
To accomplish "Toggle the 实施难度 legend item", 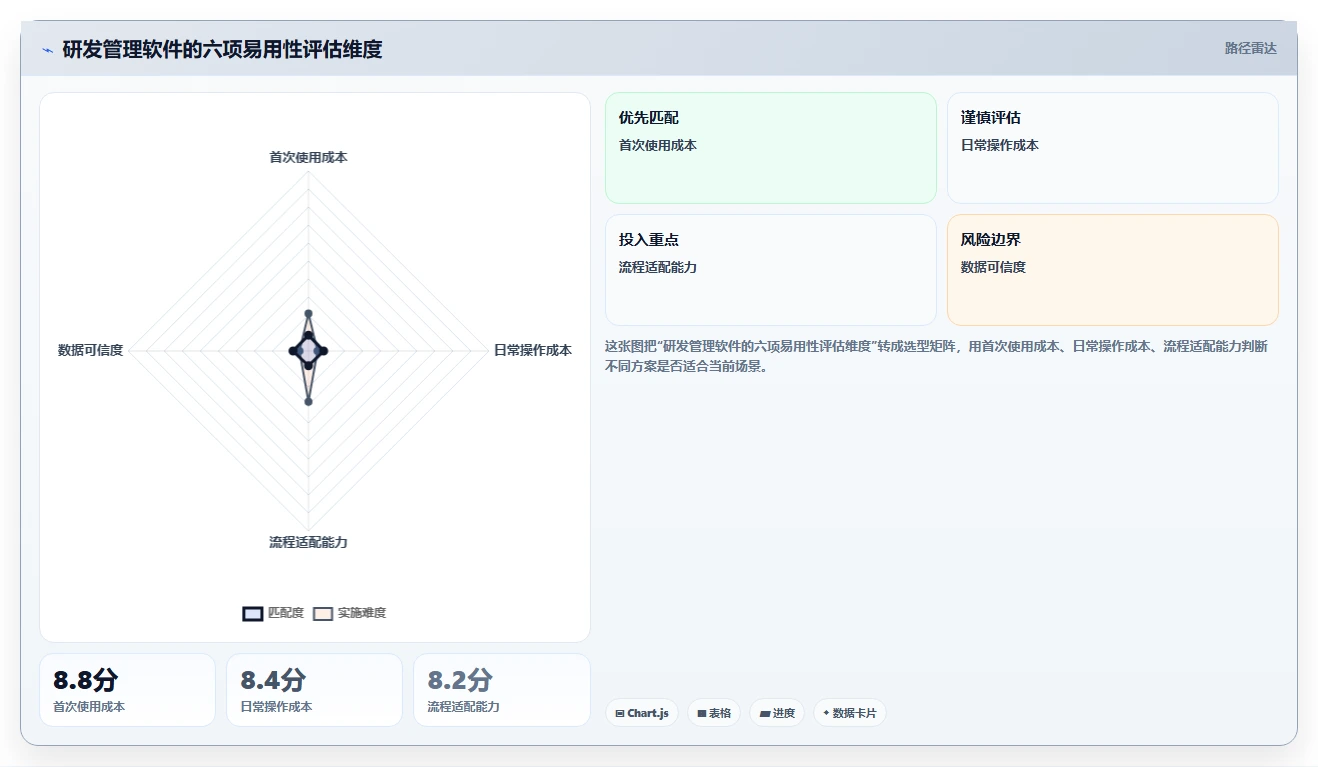I will tap(349, 613).
